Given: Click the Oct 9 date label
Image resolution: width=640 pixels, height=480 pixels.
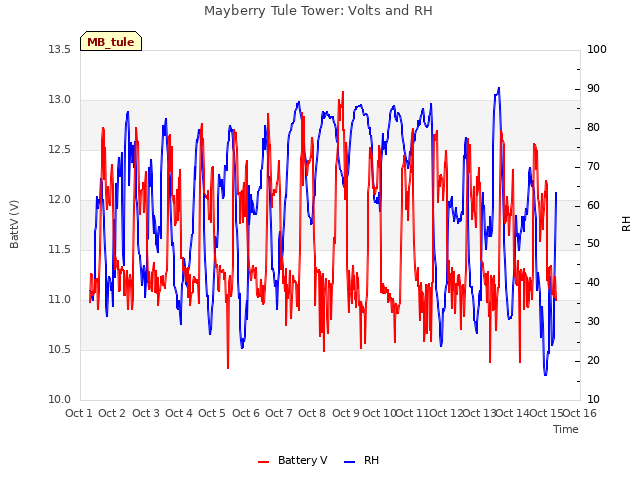Looking at the screenshot, I should (346, 413).
